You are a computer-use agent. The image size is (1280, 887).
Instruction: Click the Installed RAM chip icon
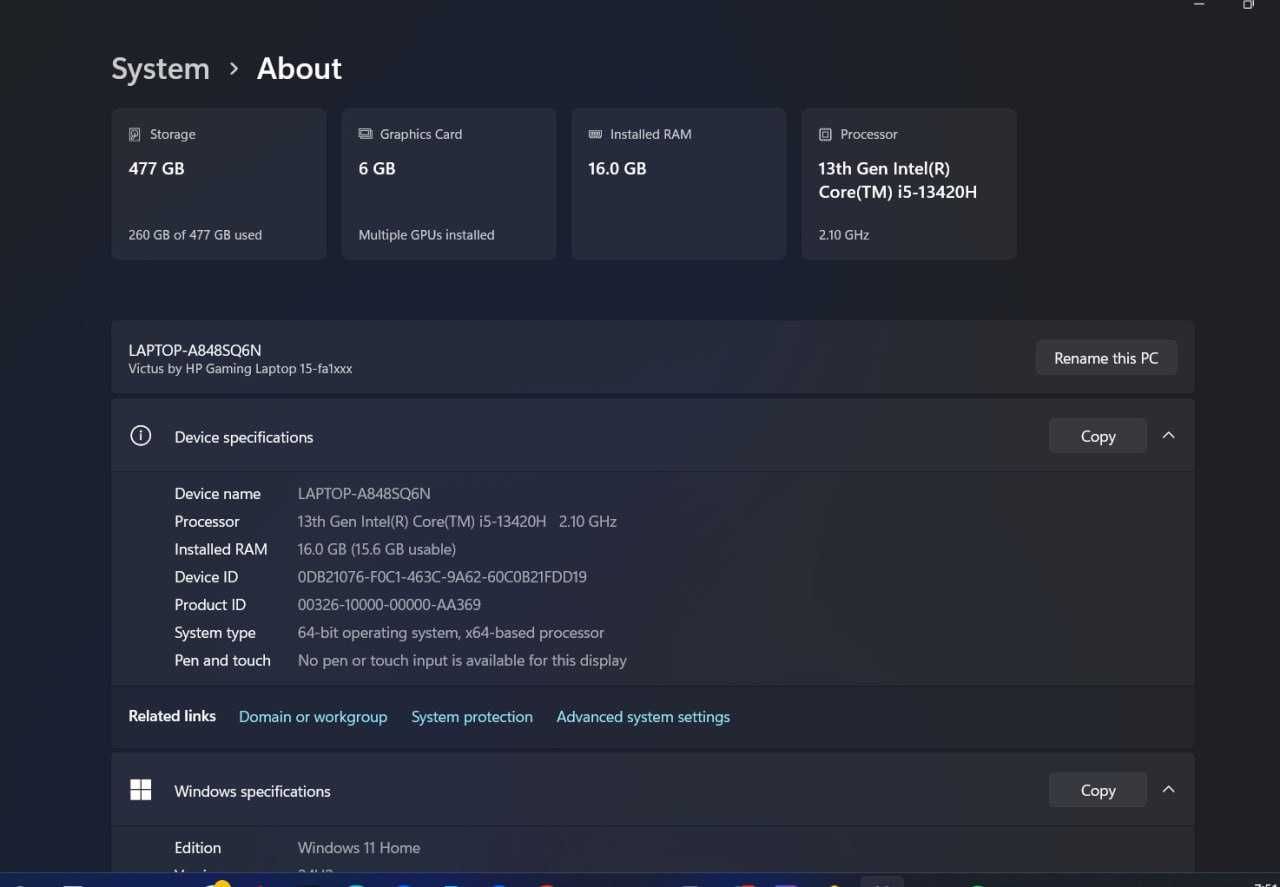pyautogui.click(x=595, y=134)
